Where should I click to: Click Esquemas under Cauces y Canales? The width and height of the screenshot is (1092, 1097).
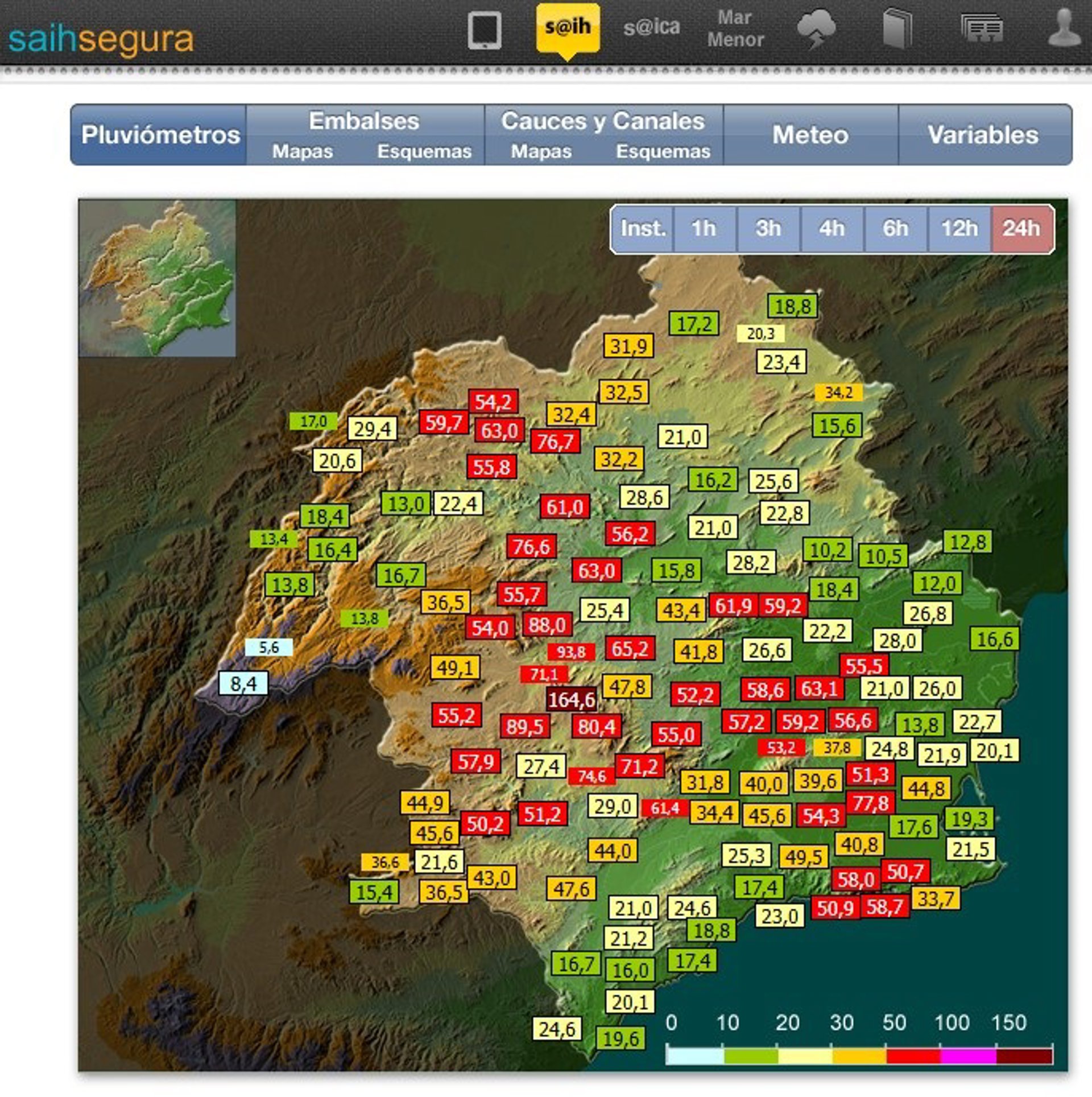point(663,151)
